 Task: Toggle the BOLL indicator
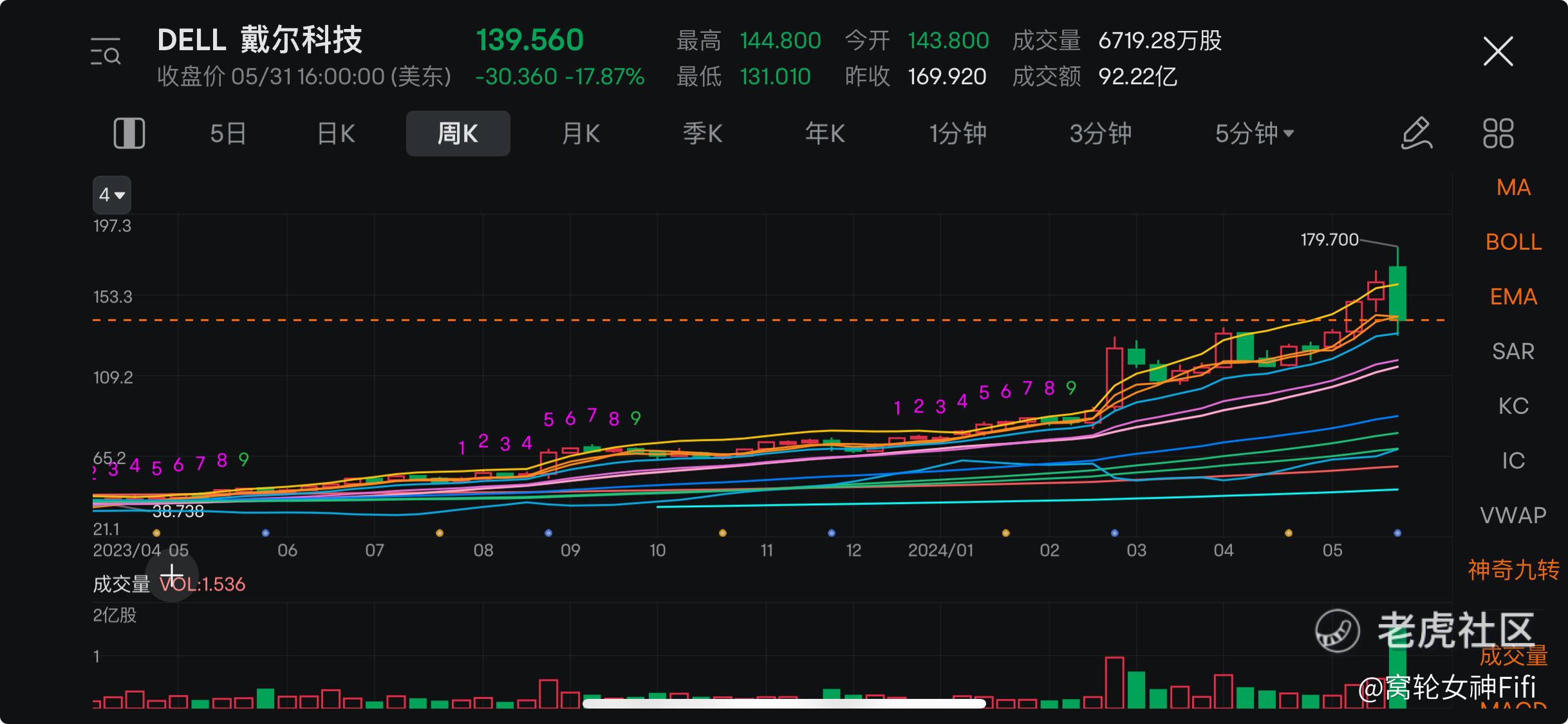1513,242
